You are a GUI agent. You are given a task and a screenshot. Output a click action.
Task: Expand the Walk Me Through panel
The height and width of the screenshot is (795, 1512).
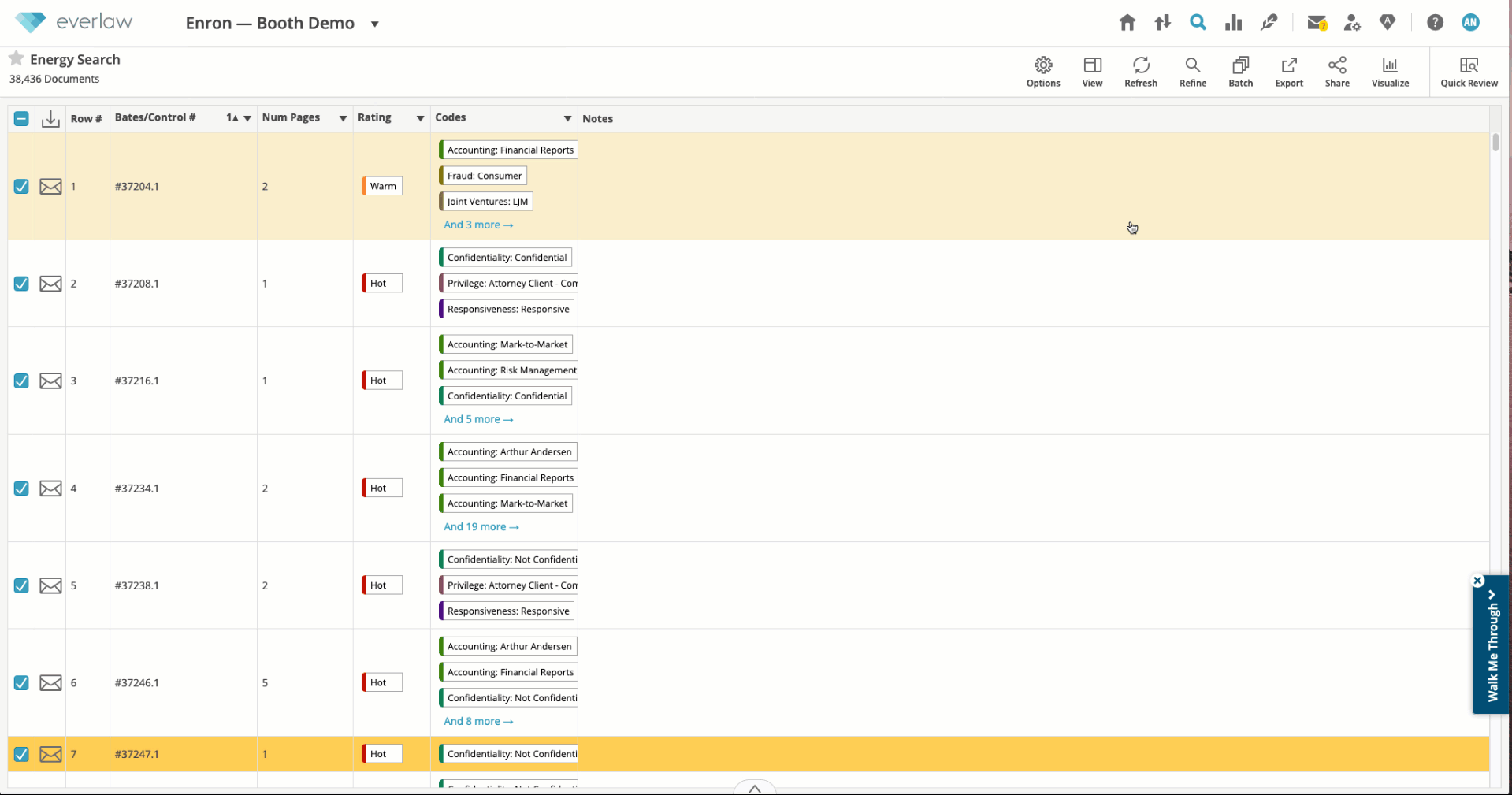pos(1492,646)
